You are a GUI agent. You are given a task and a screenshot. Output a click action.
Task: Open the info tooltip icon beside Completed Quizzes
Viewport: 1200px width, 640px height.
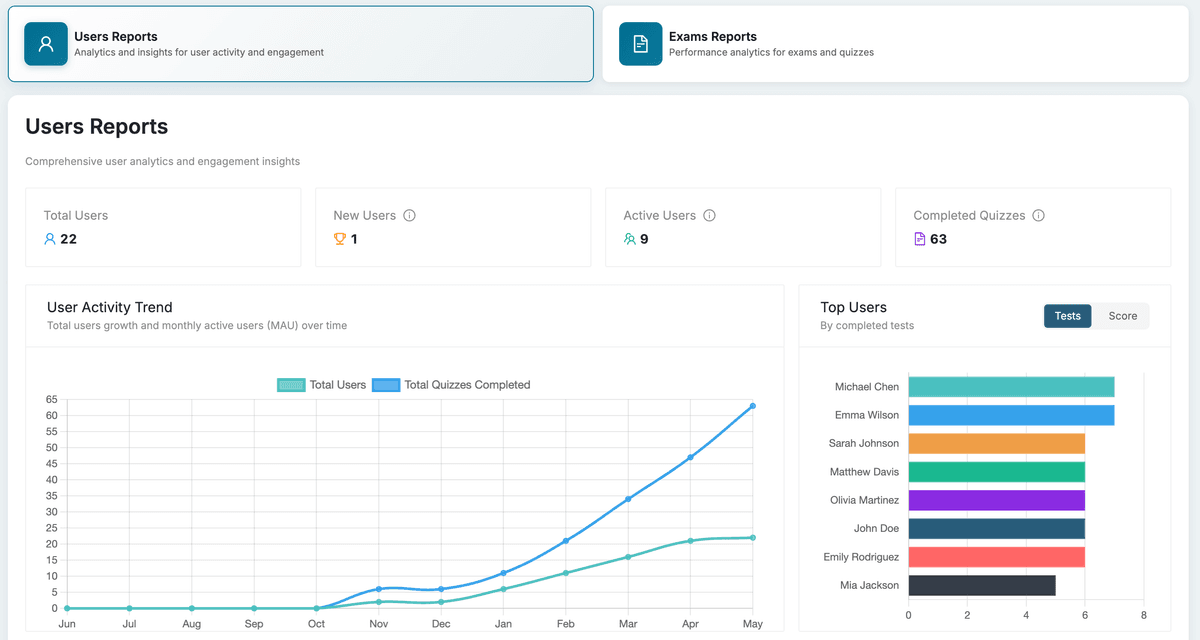pyautogui.click(x=1038, y=214)
